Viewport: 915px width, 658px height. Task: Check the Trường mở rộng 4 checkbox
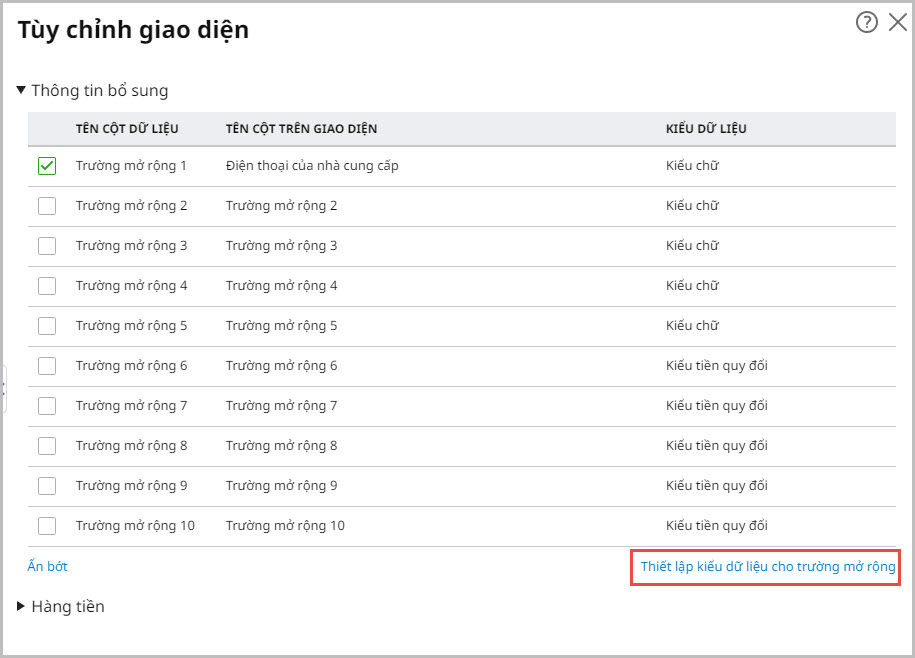click(47, 286)
